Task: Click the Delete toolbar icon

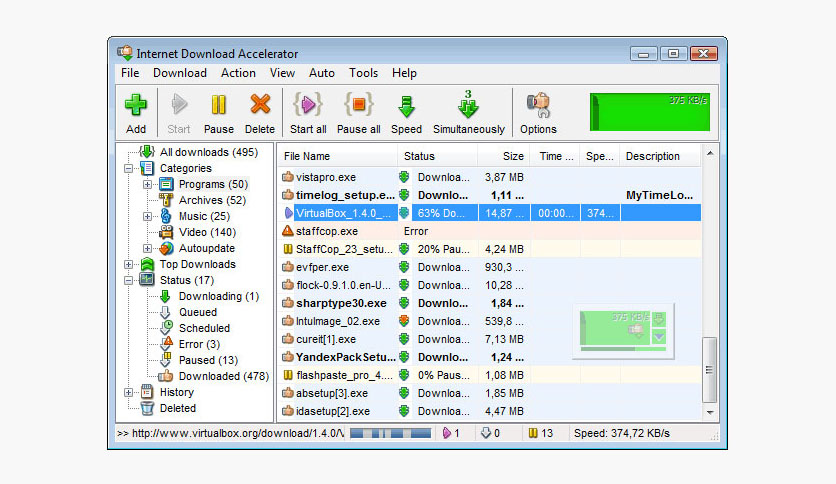Action: (260, 105)
